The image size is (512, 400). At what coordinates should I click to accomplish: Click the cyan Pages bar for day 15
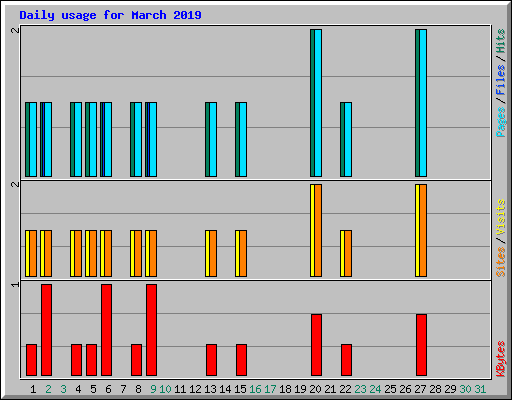click(x=243, y=139)
